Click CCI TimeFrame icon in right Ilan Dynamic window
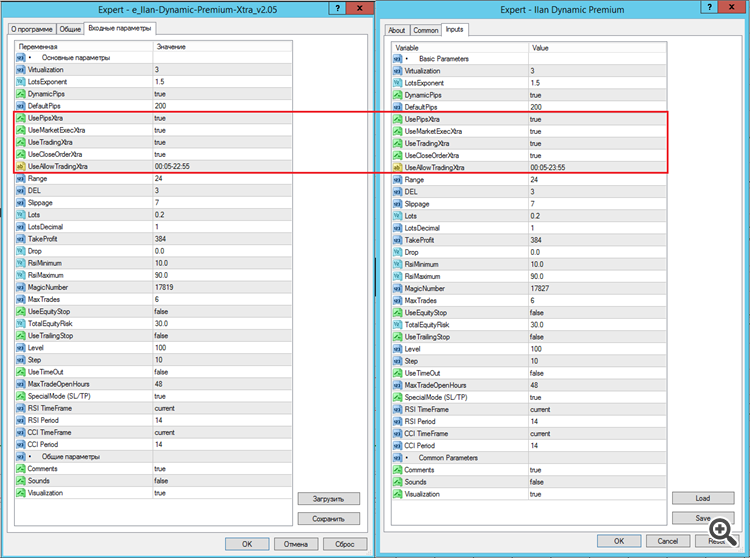 [x=397, y=434]
